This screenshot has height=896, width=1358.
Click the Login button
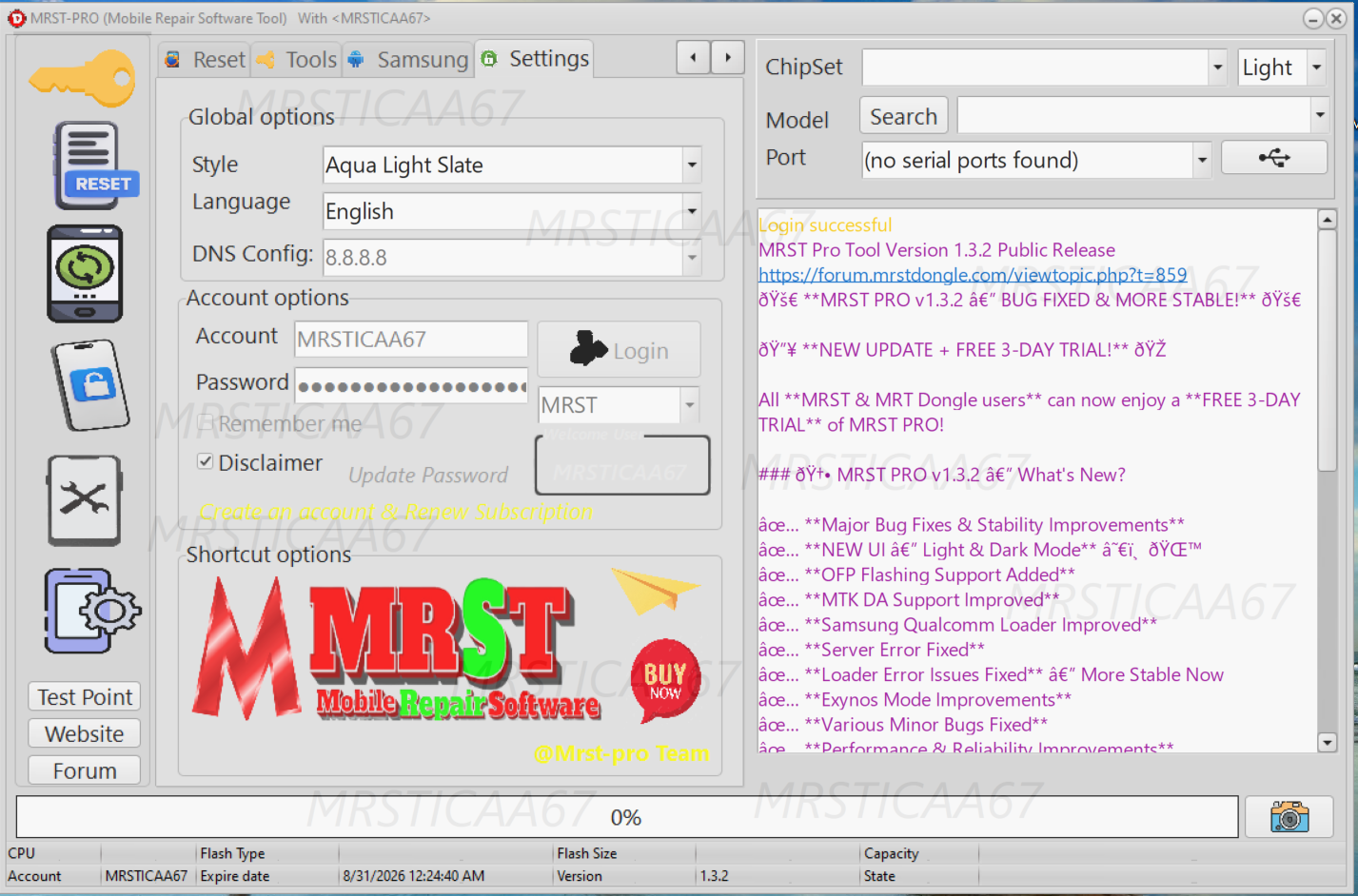tap(620, 350)
